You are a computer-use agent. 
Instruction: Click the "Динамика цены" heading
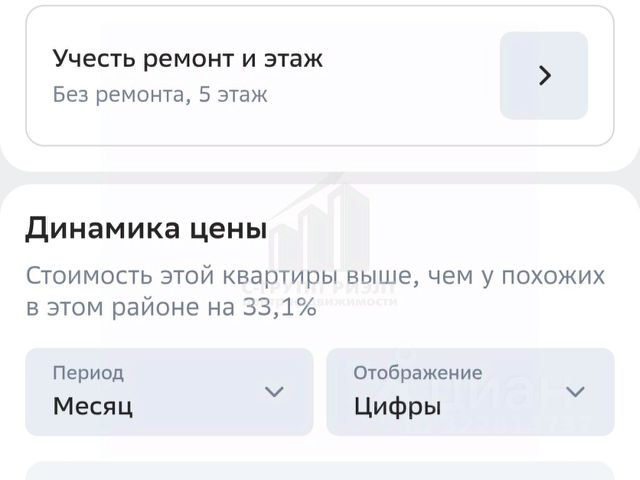(x=146, y=229)
